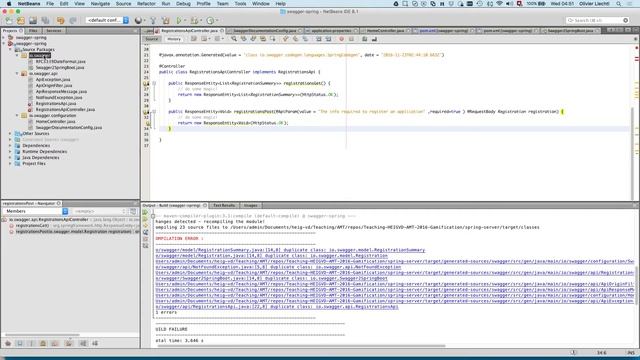Collapse the io.swagger.api package
Screen dimensions: 640x360
[x=17, y=73]
